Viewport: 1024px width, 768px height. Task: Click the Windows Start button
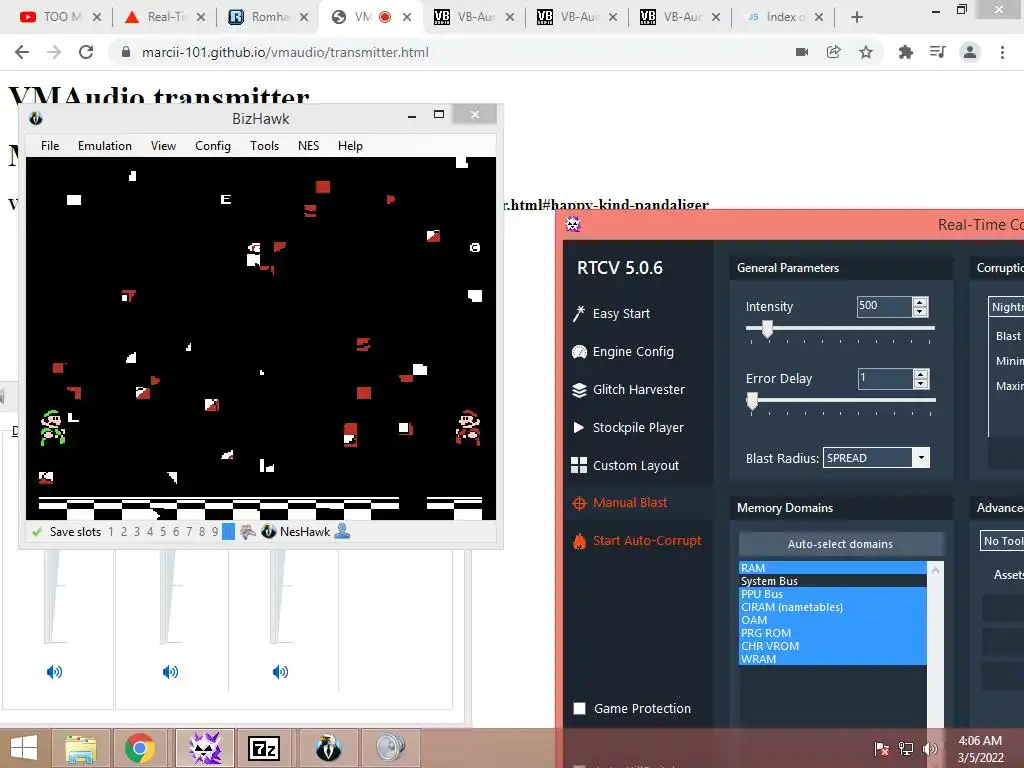[24, 748]
